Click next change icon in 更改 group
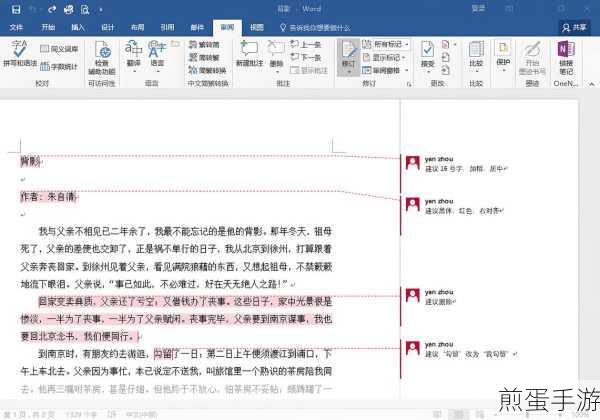 [445, 70]
